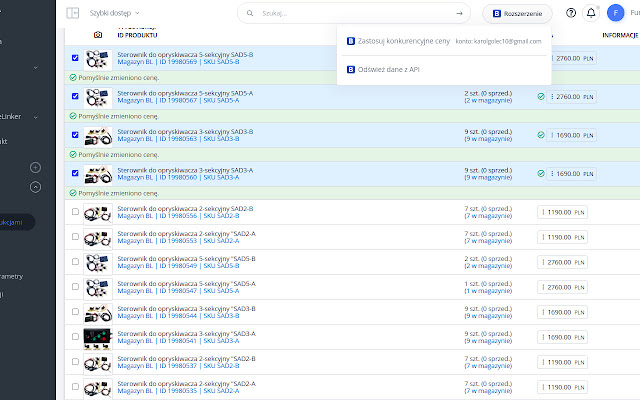Expand the sidebar chevron above eLinker item
This screenshot has width=640, height=400.
coord(36,68)
